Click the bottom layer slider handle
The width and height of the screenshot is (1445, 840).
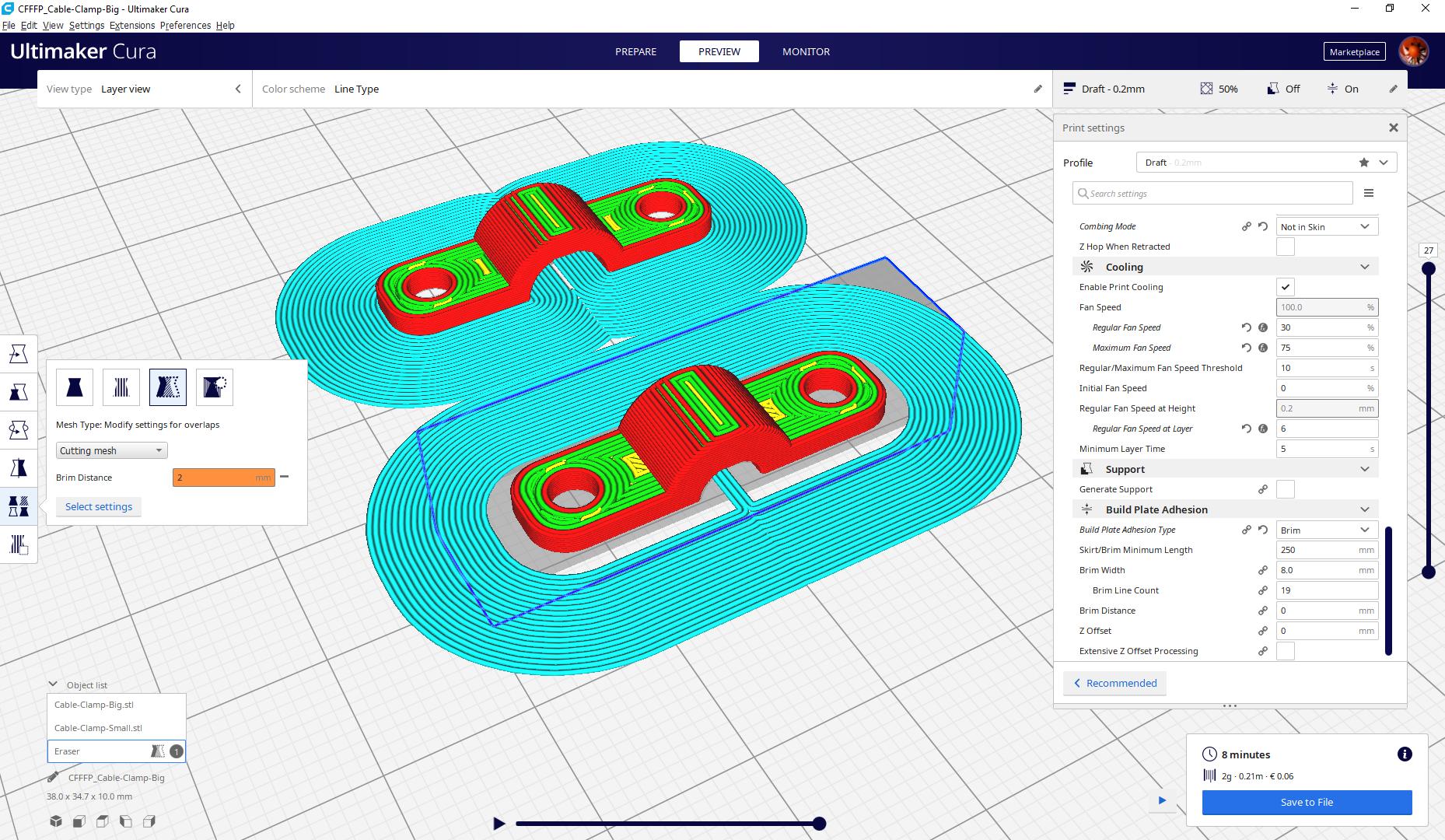[1428, 572]
